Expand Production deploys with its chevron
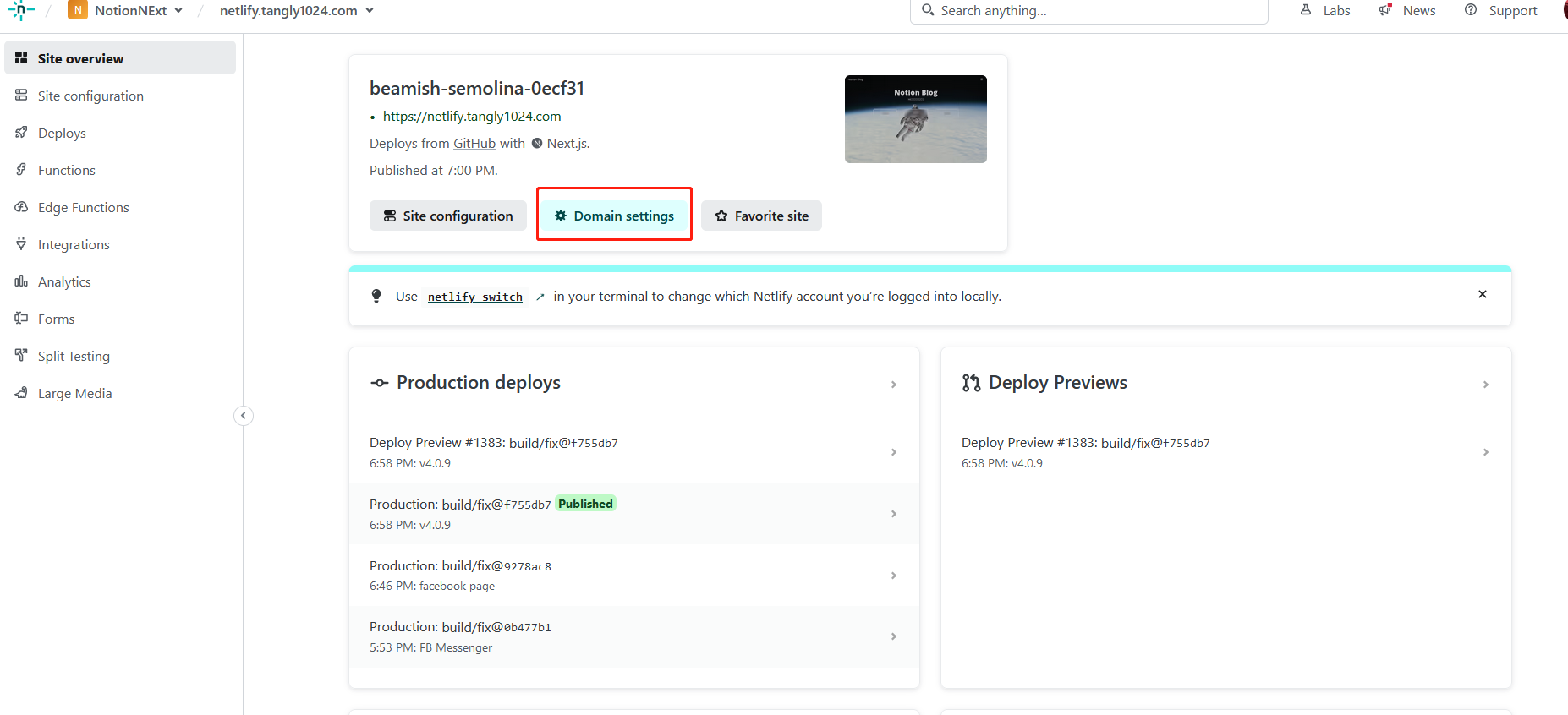Screen dimensions: 1568x715 [894, 385]
